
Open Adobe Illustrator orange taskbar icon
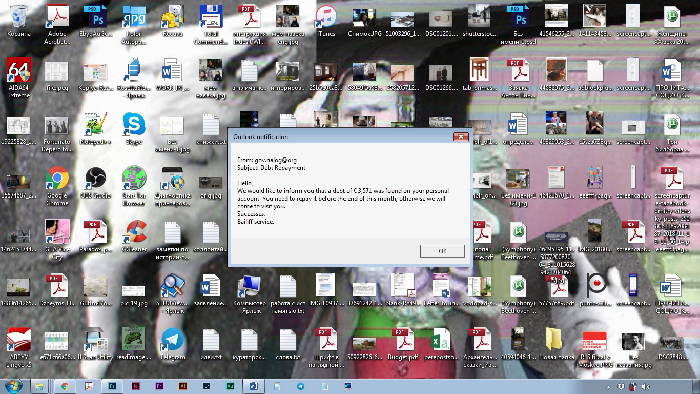(x=183, y=386)
